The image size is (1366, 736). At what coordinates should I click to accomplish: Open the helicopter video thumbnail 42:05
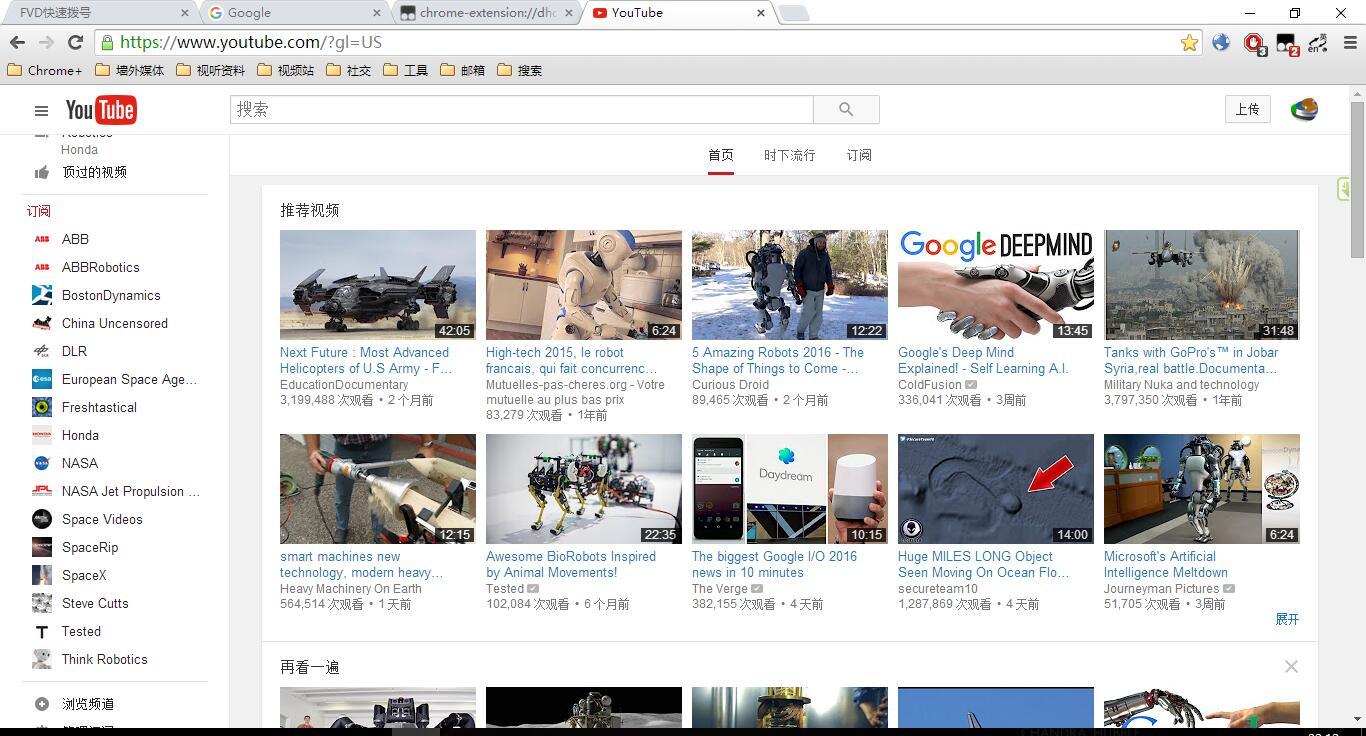pyautogui.click(x=378, y=285)
